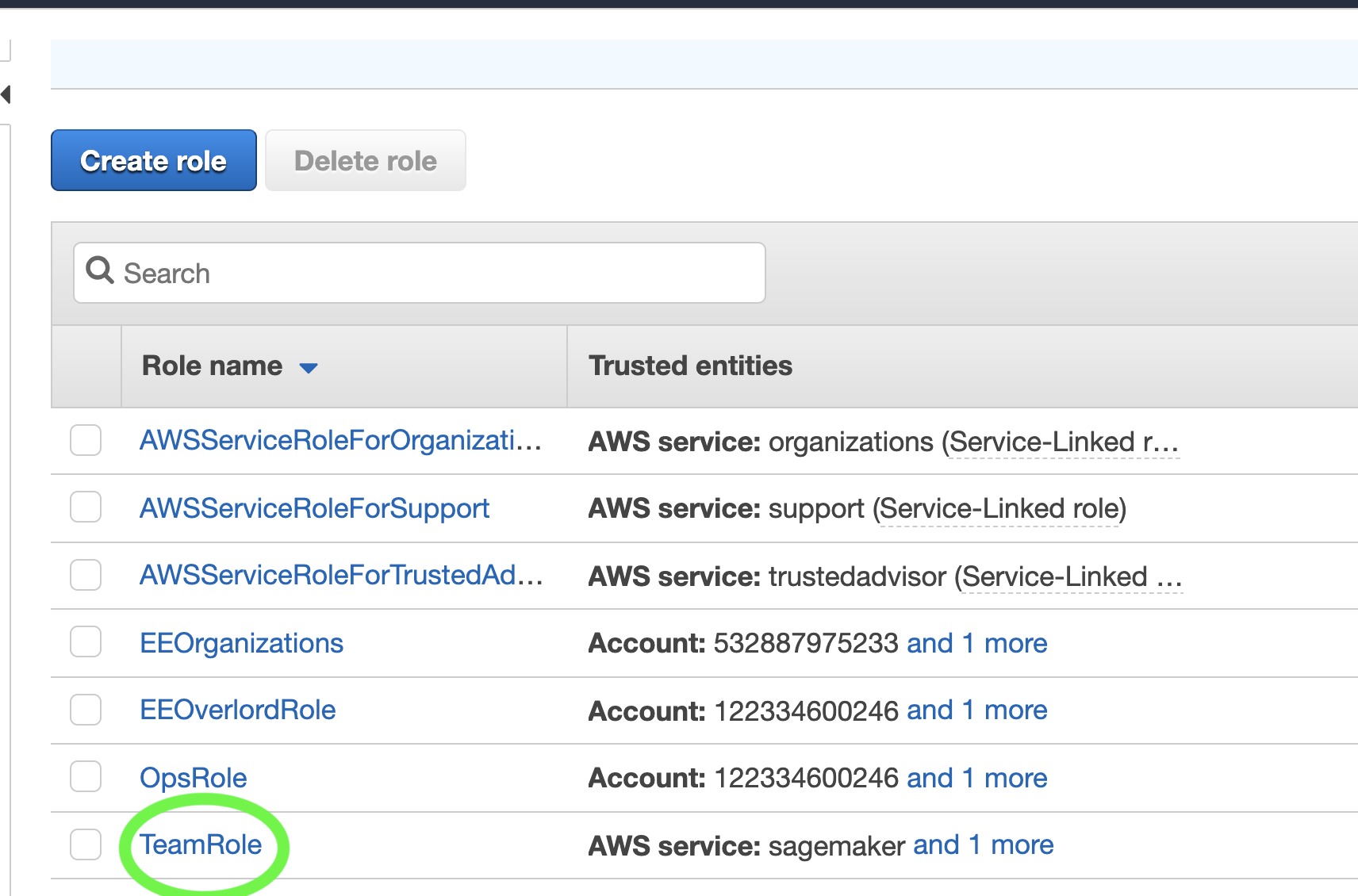Tick the EEOrganizations row checkbox
Screen dimensions: 1358x896
tap(86, 641)
